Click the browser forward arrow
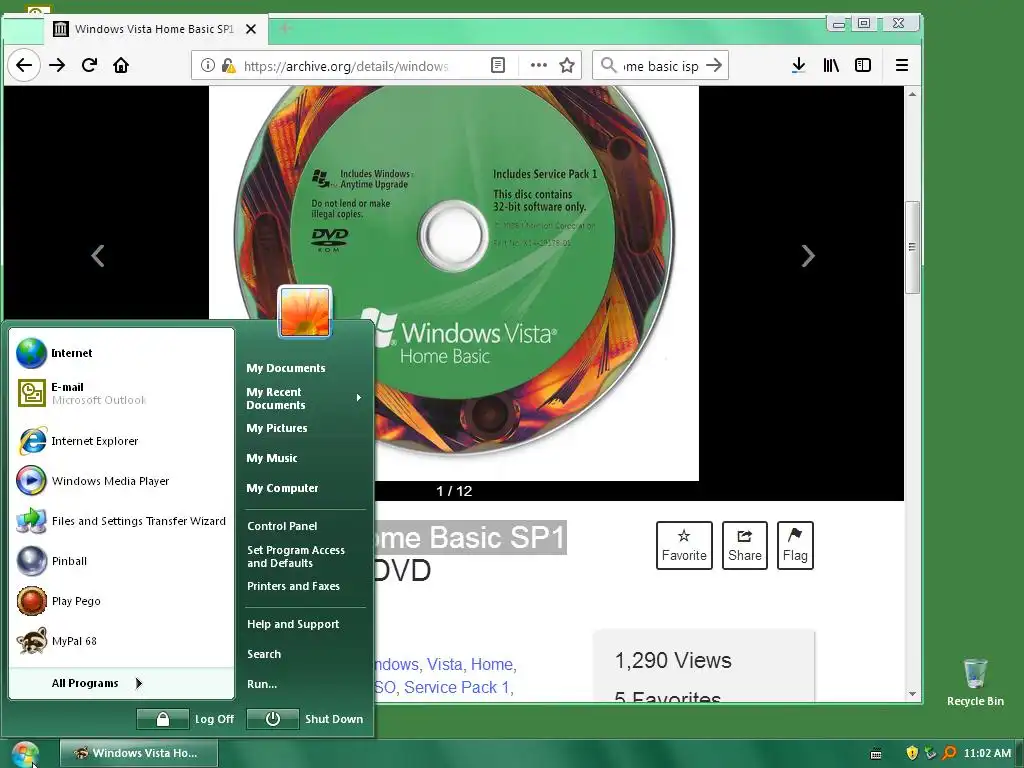1024x768 pixels. click(x=57, y=65)
